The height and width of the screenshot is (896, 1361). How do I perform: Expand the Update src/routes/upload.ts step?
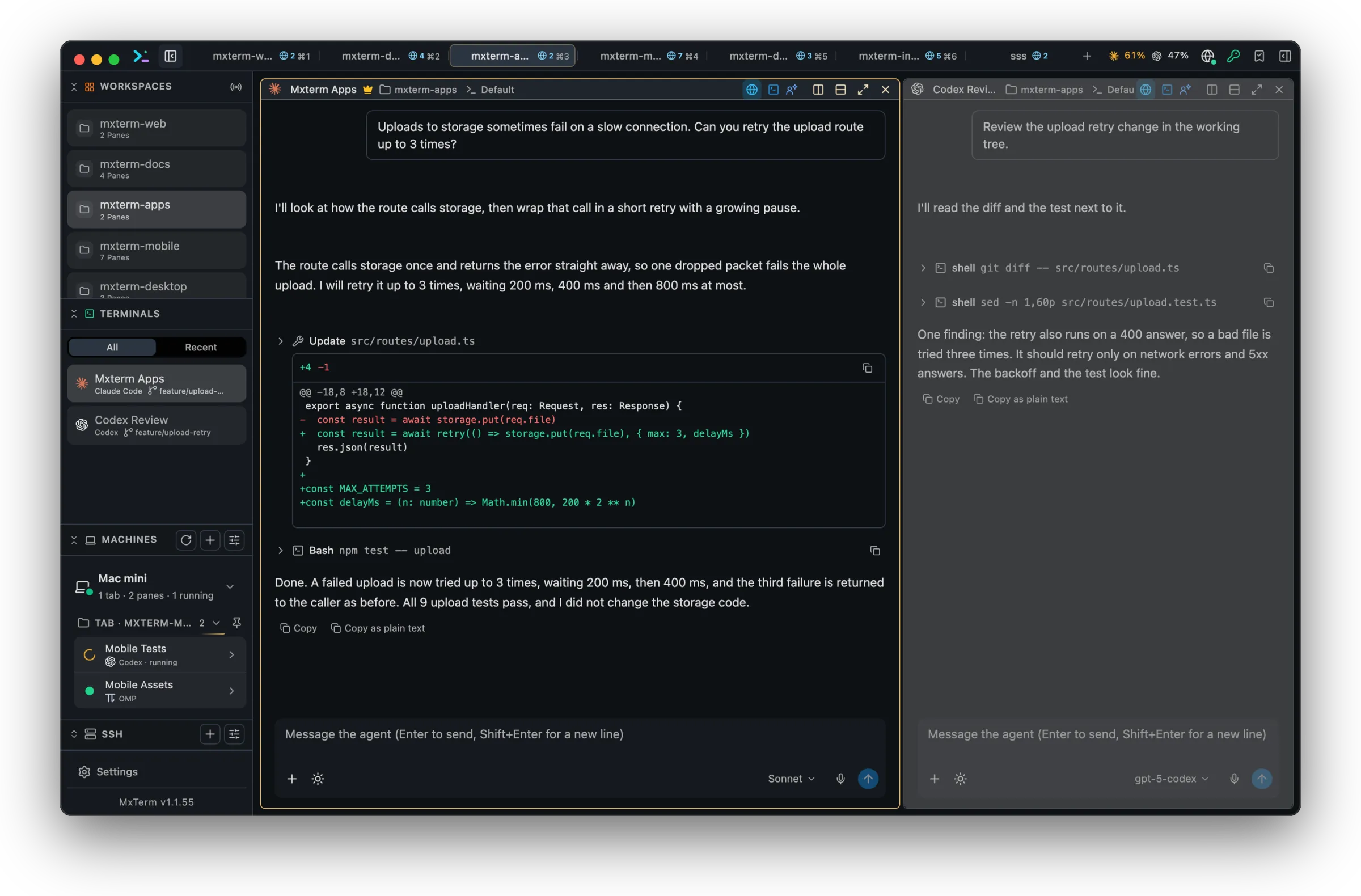coord(280,341)
